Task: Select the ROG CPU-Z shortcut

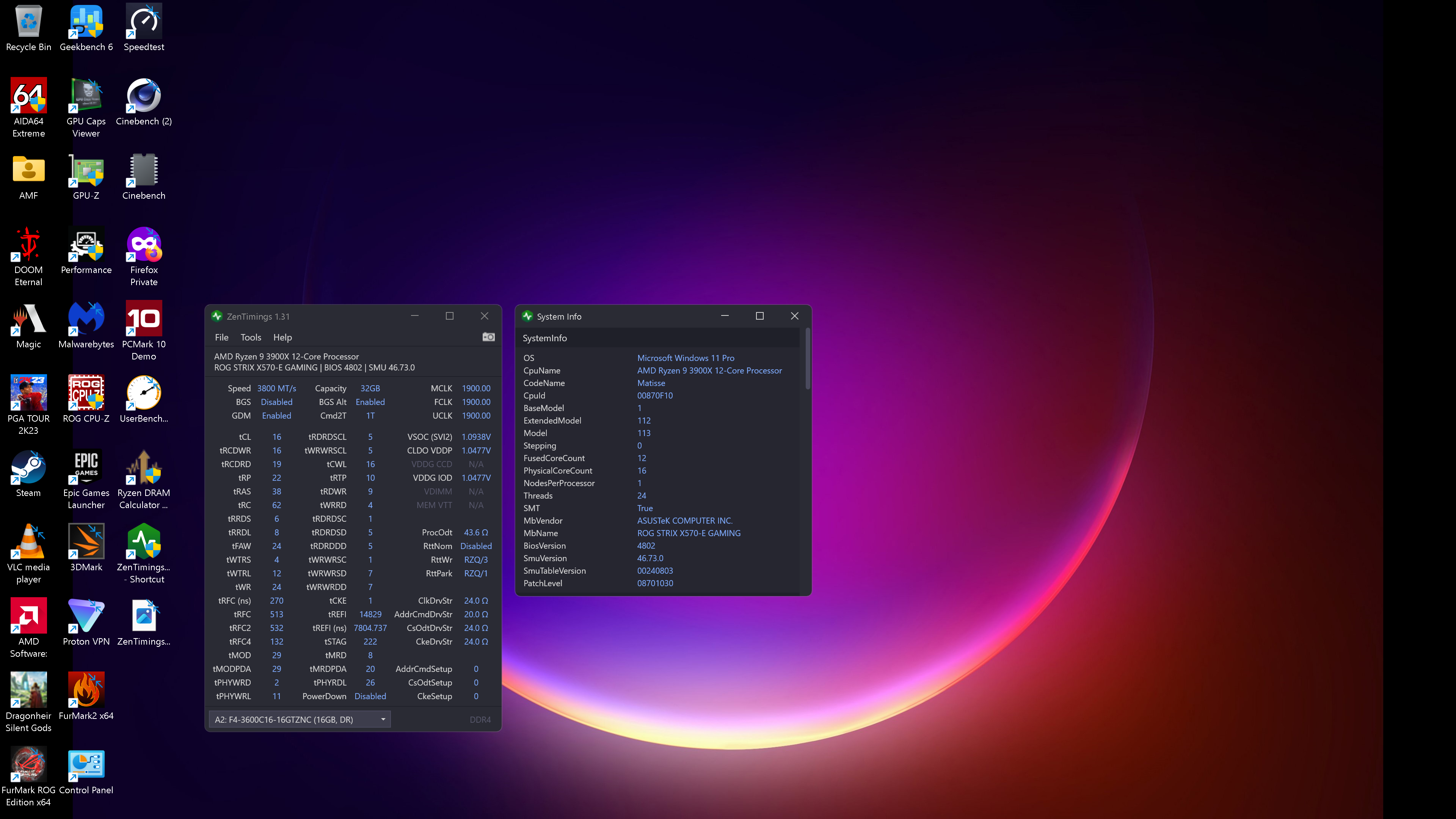Action: [x=86, y=400]
